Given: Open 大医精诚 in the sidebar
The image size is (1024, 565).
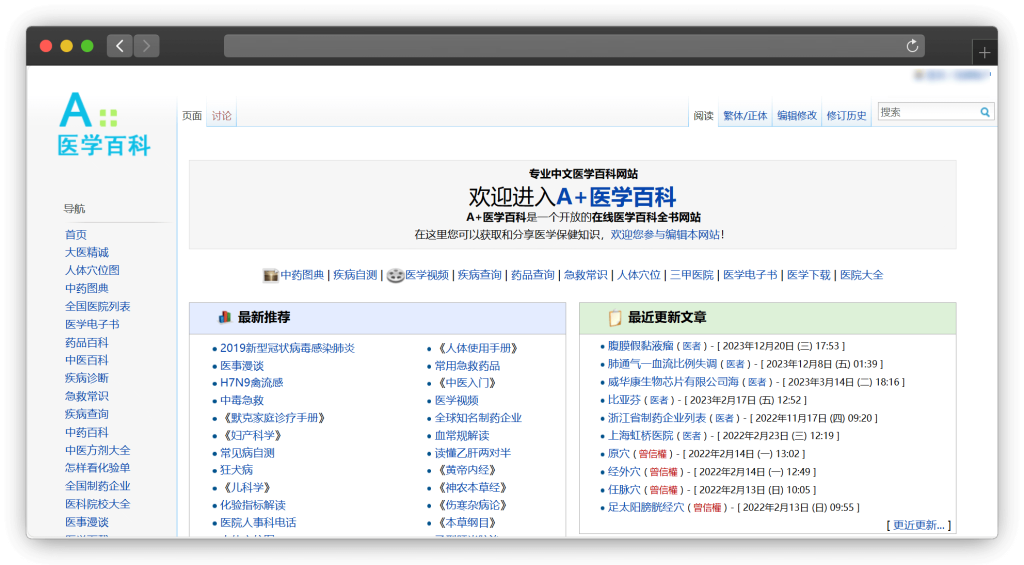Looking at the screenshot, I should [x=87, y=252].
